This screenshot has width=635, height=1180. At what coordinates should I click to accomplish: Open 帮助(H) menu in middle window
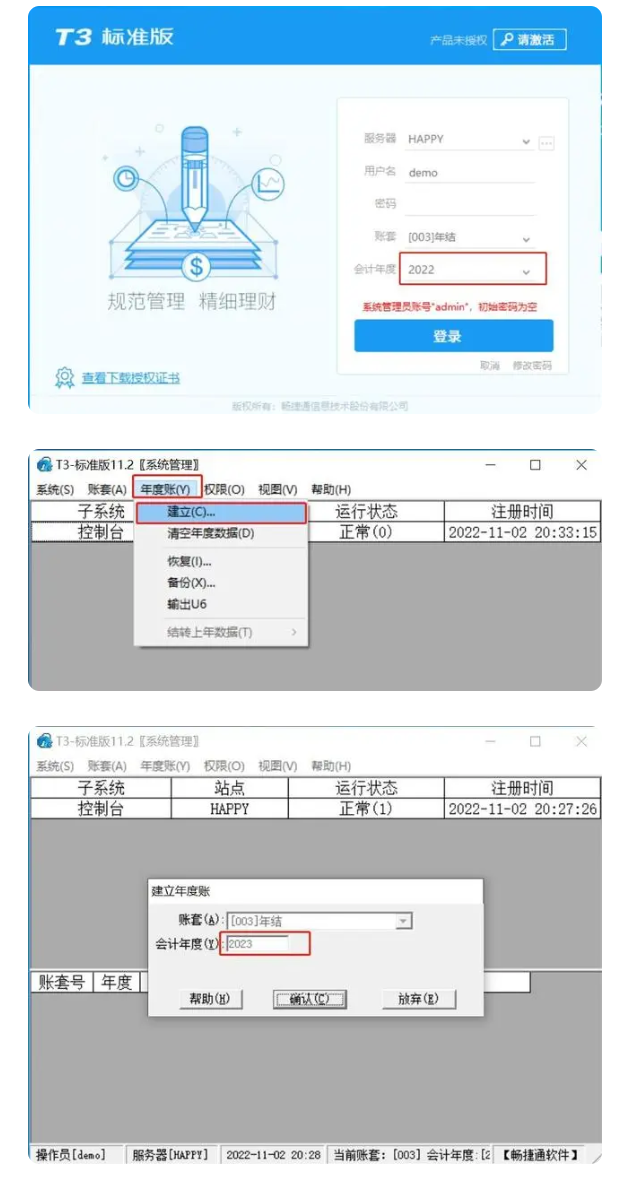point(331,489)
